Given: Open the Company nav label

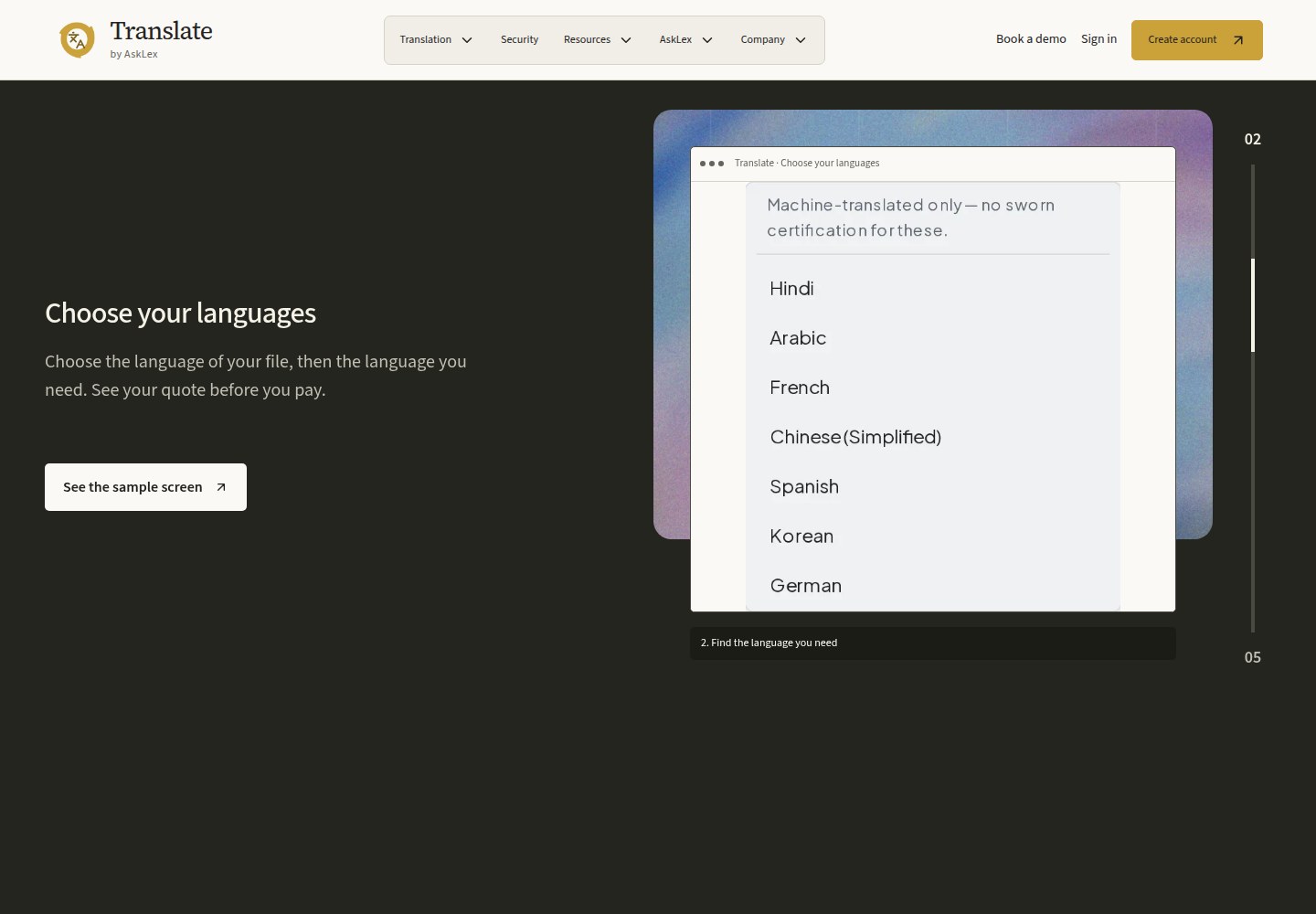Looking at the screenshot, I should 763,39.
